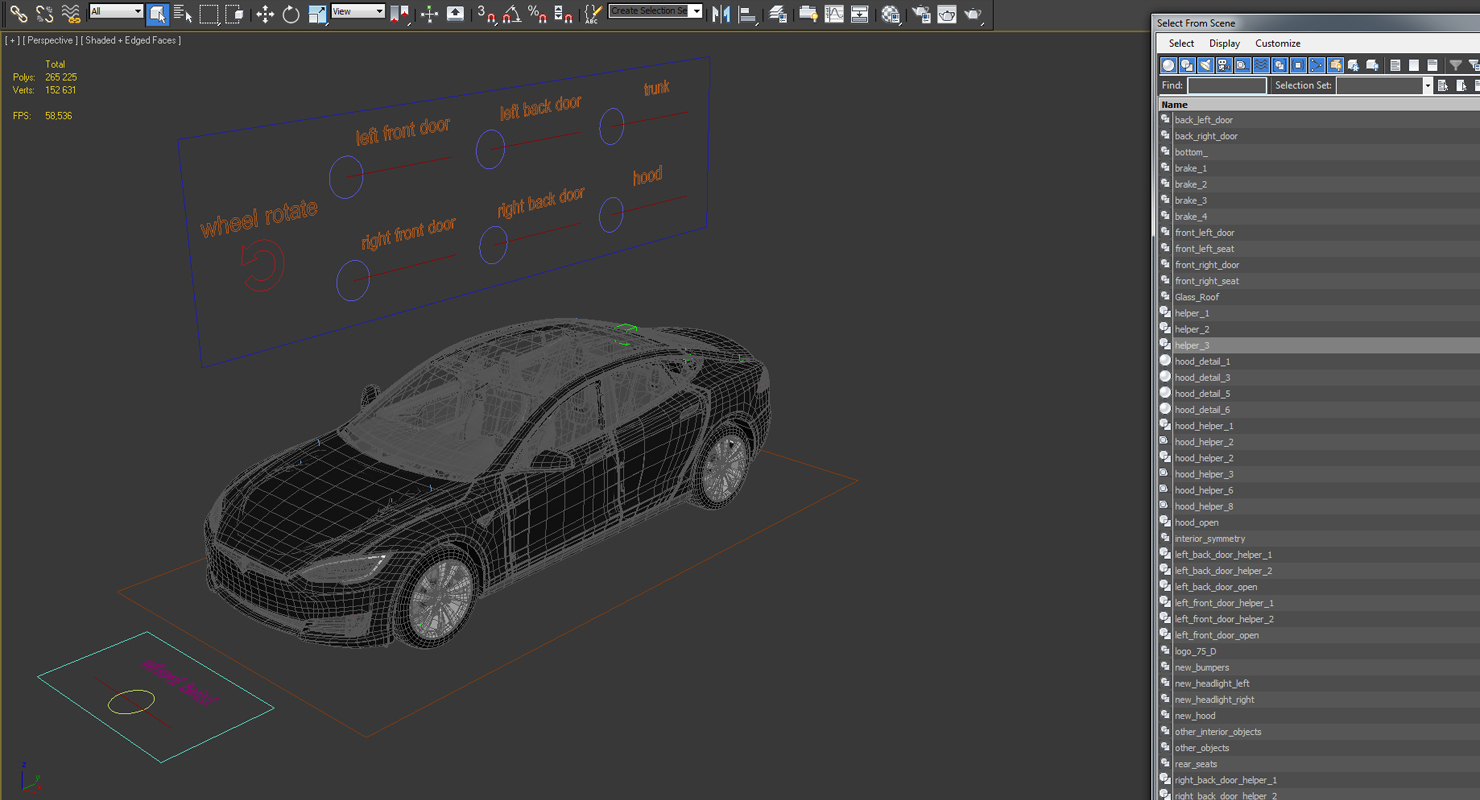Click the Find input field
The image size is (1480, 800).
tap(1227, 86)
